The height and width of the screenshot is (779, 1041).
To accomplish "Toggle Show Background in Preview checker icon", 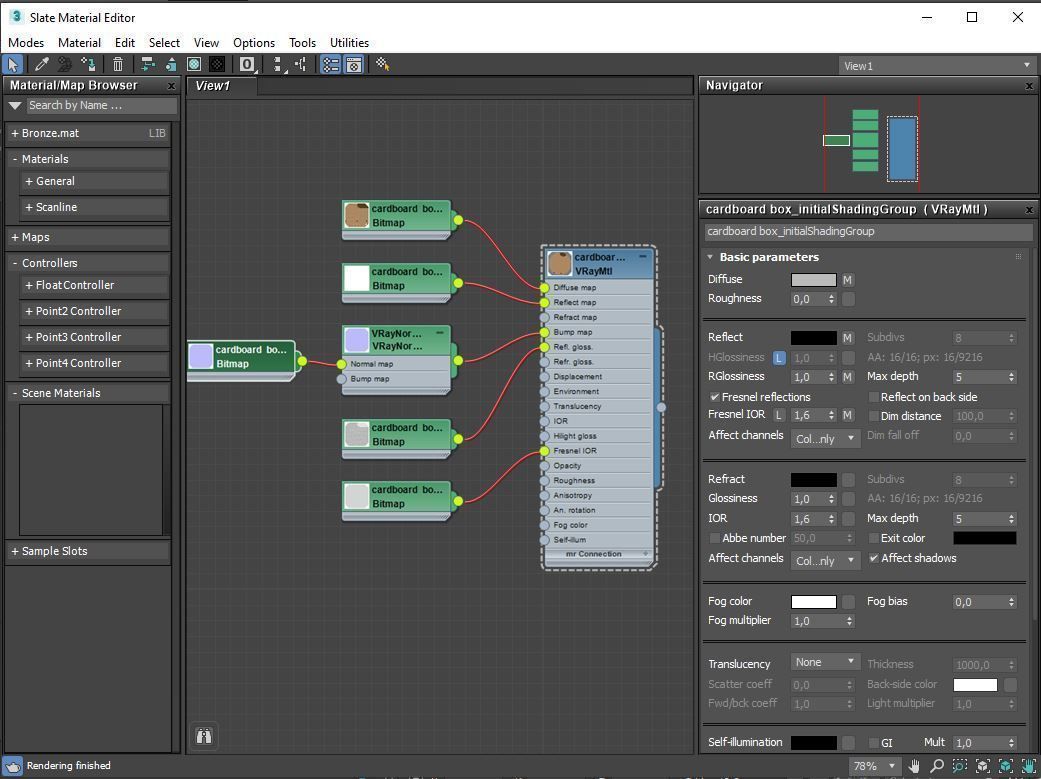I will click(217, 64).
